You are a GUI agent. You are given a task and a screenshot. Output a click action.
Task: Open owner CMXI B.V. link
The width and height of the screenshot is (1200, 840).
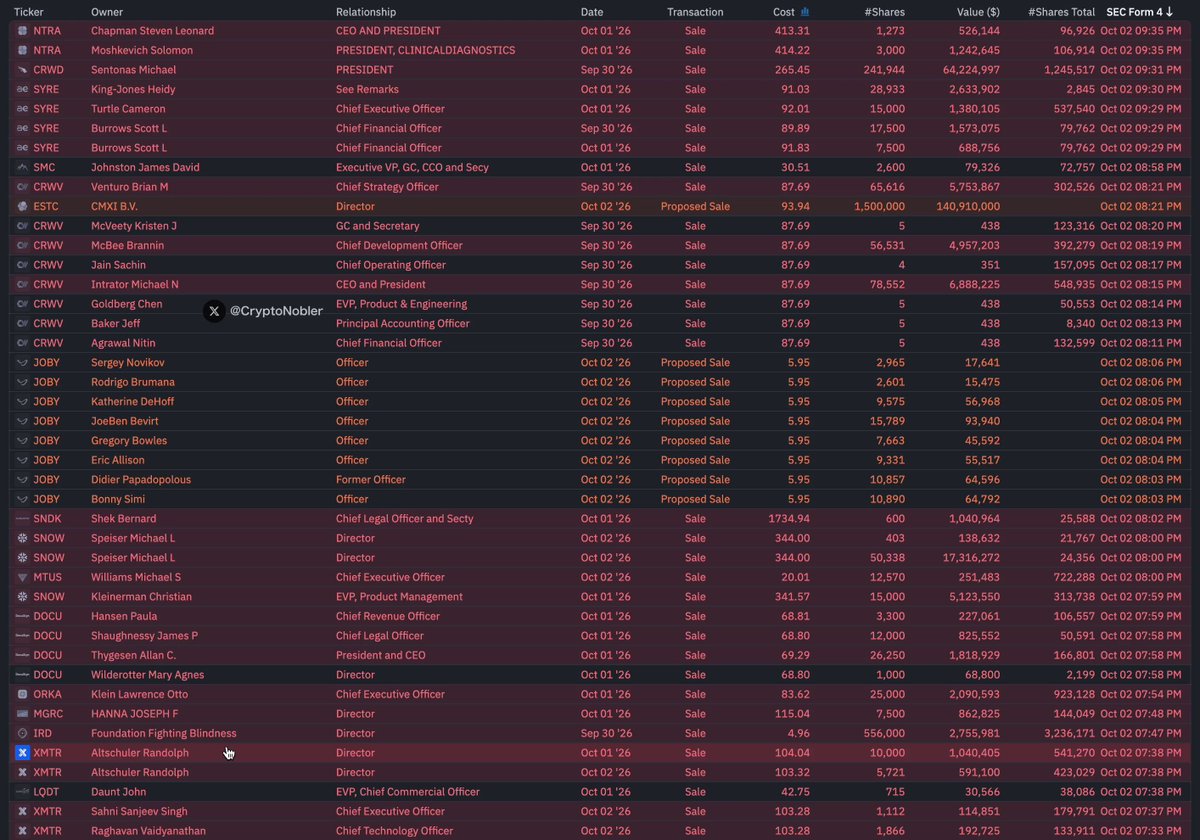coord(114,206)
